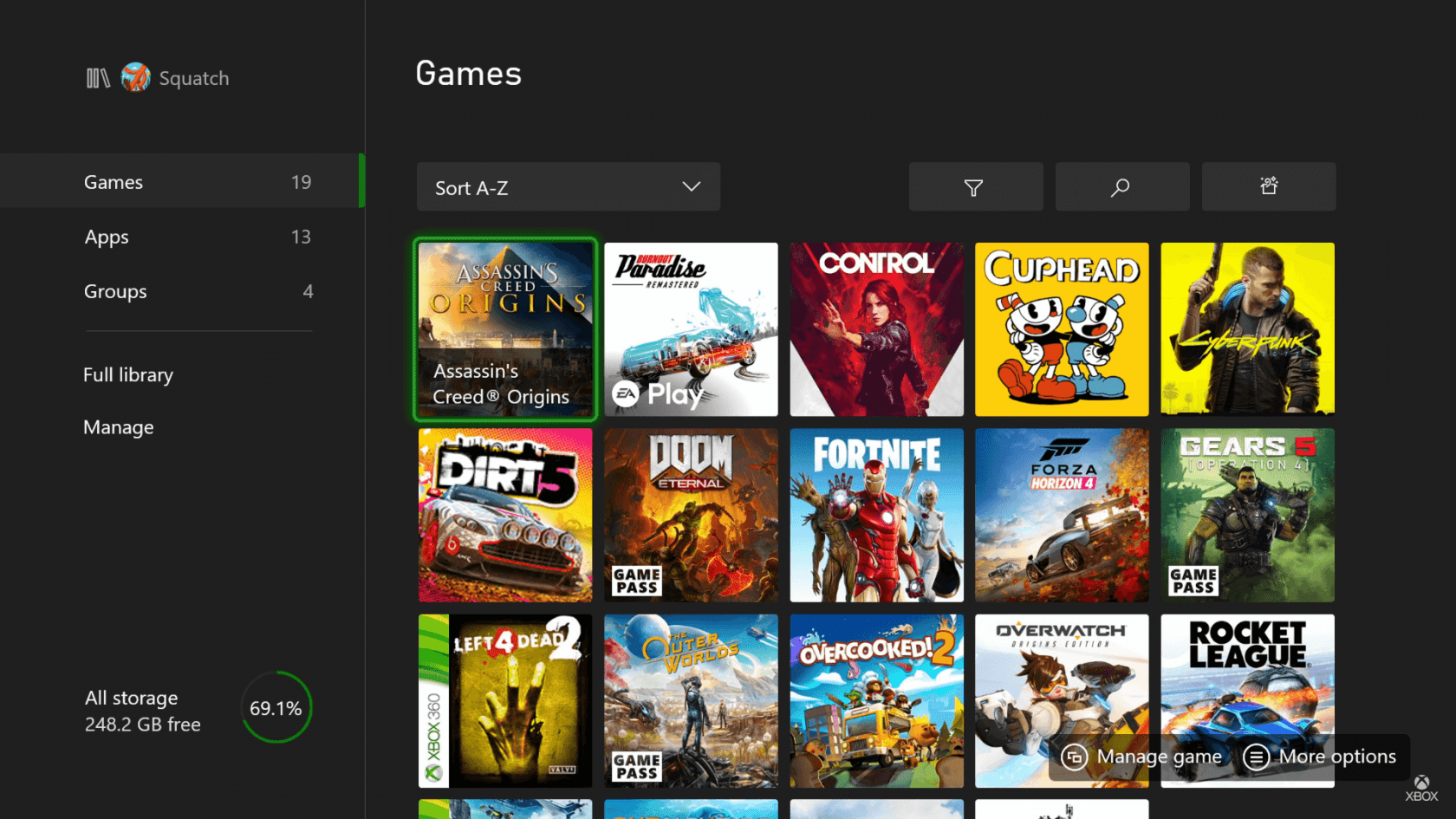Open Full library
The width and height of the screenshot is (1456, 819).
coord(128,374)
